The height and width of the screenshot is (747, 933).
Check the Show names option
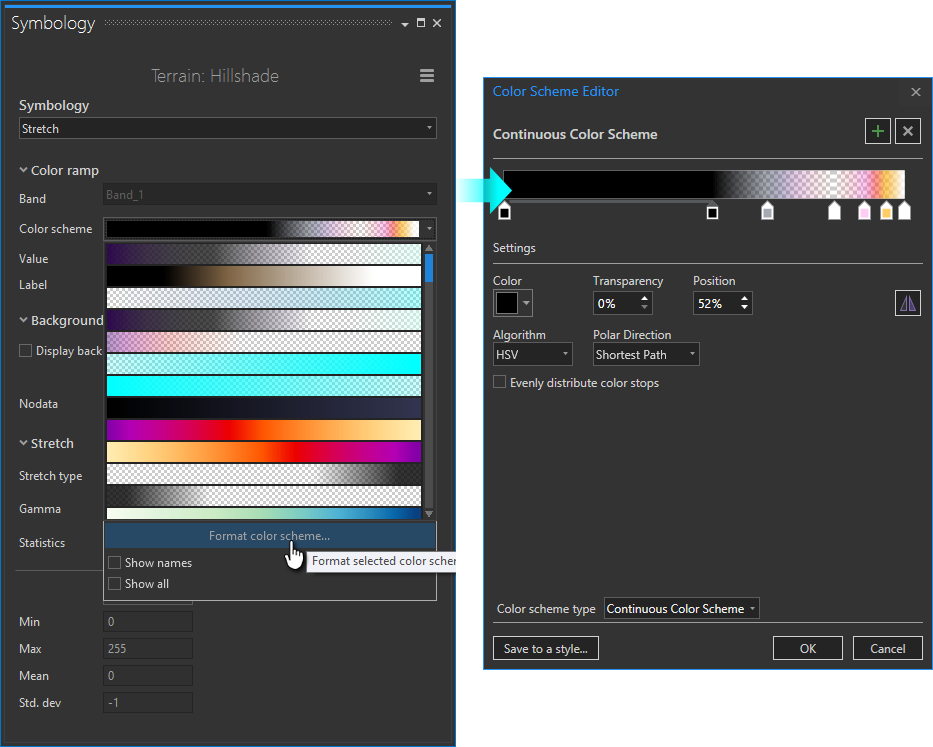click(x=114, y=562)
